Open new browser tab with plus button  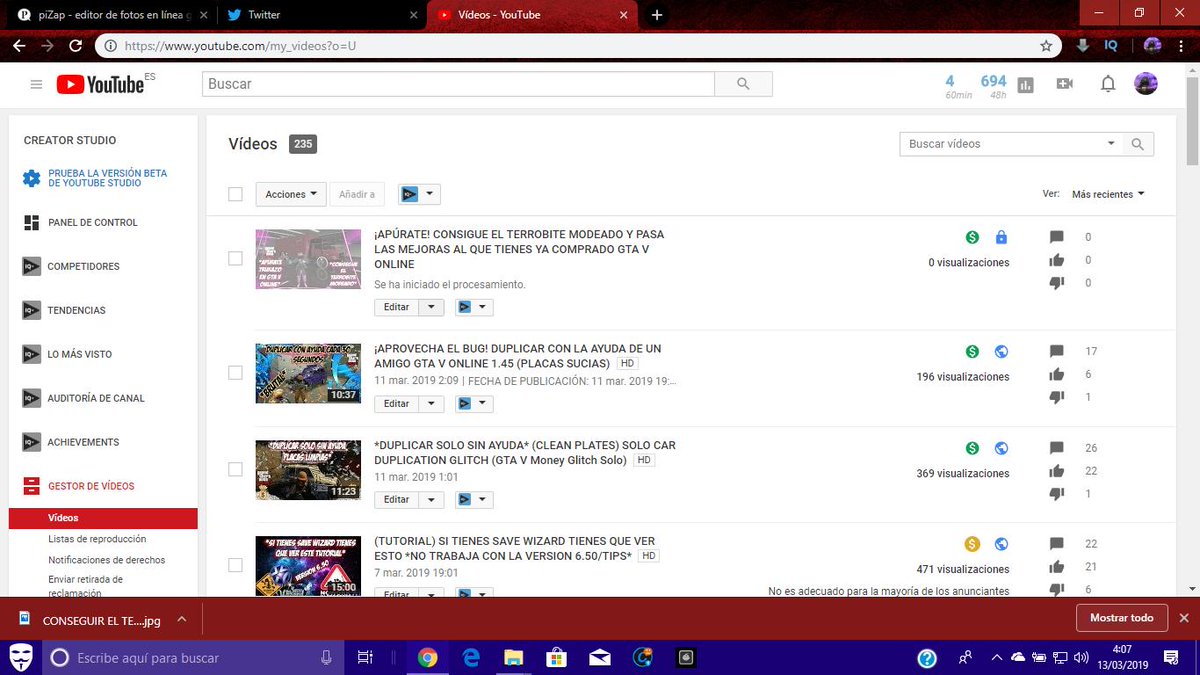tap(656, 15)
